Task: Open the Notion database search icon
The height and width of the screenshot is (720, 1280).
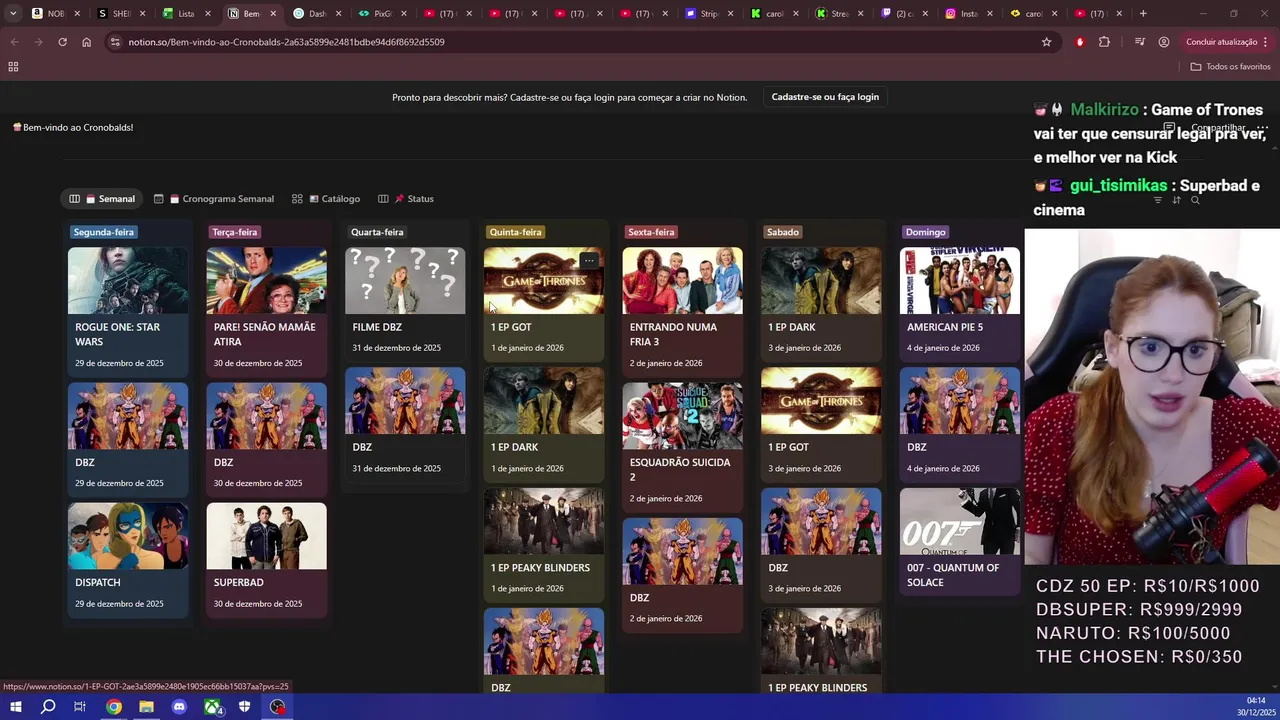Action: [x=1195, y=200]
